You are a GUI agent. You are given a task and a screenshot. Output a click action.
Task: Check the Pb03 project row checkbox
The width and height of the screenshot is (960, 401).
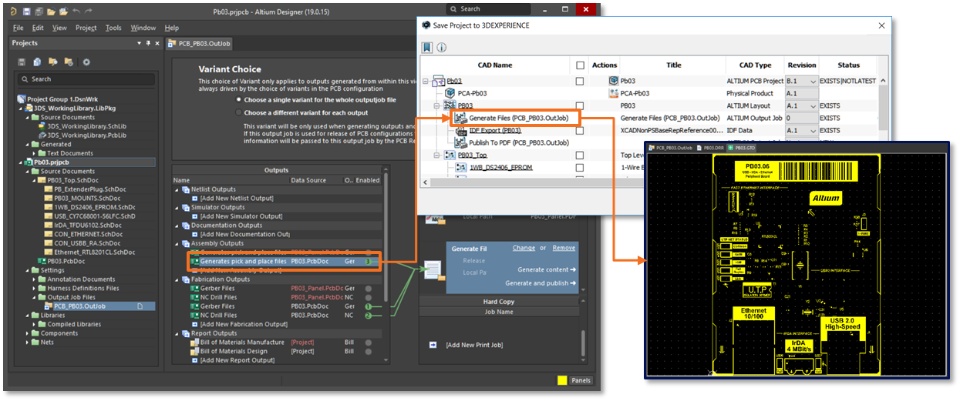pyautogui.click(x=580, y=80)
